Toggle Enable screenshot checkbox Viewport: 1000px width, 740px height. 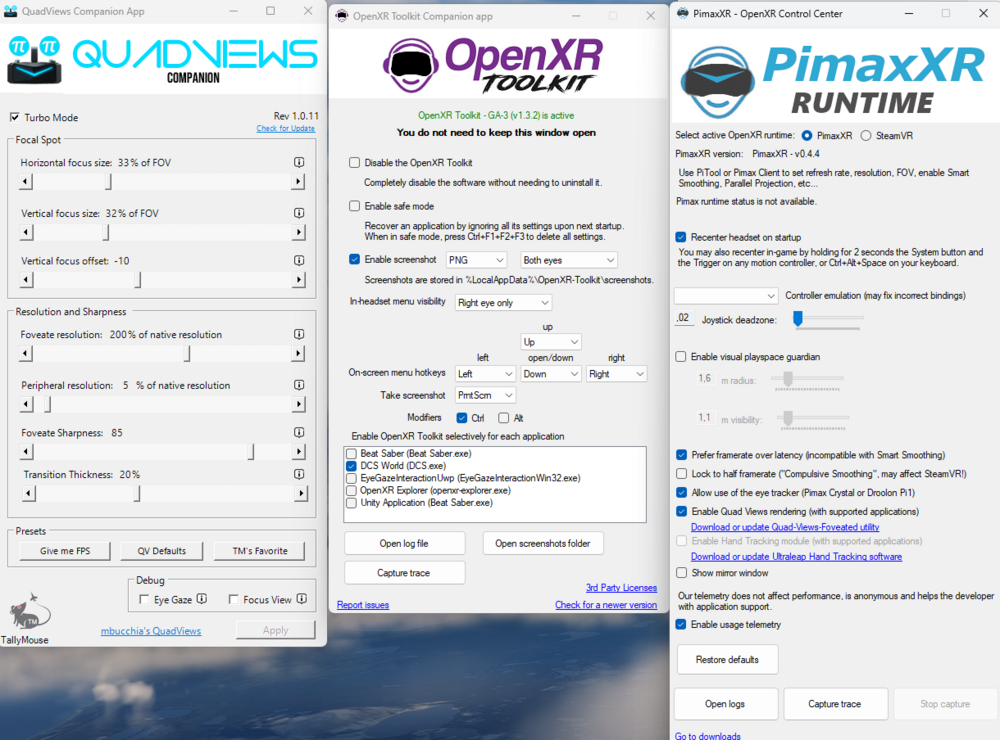pyautogui.click(x=355, y=260)
